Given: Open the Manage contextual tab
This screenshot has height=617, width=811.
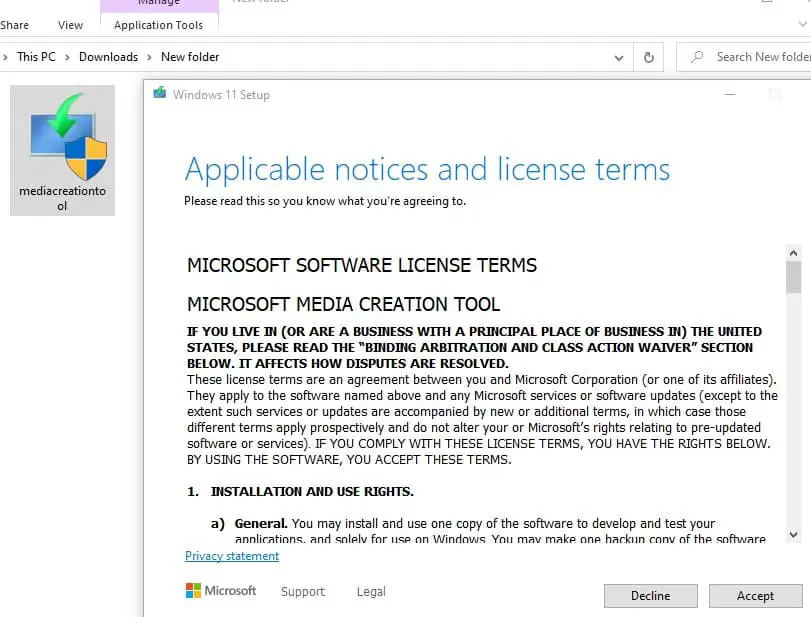Looking at the screenshot, I should [159, 4].
